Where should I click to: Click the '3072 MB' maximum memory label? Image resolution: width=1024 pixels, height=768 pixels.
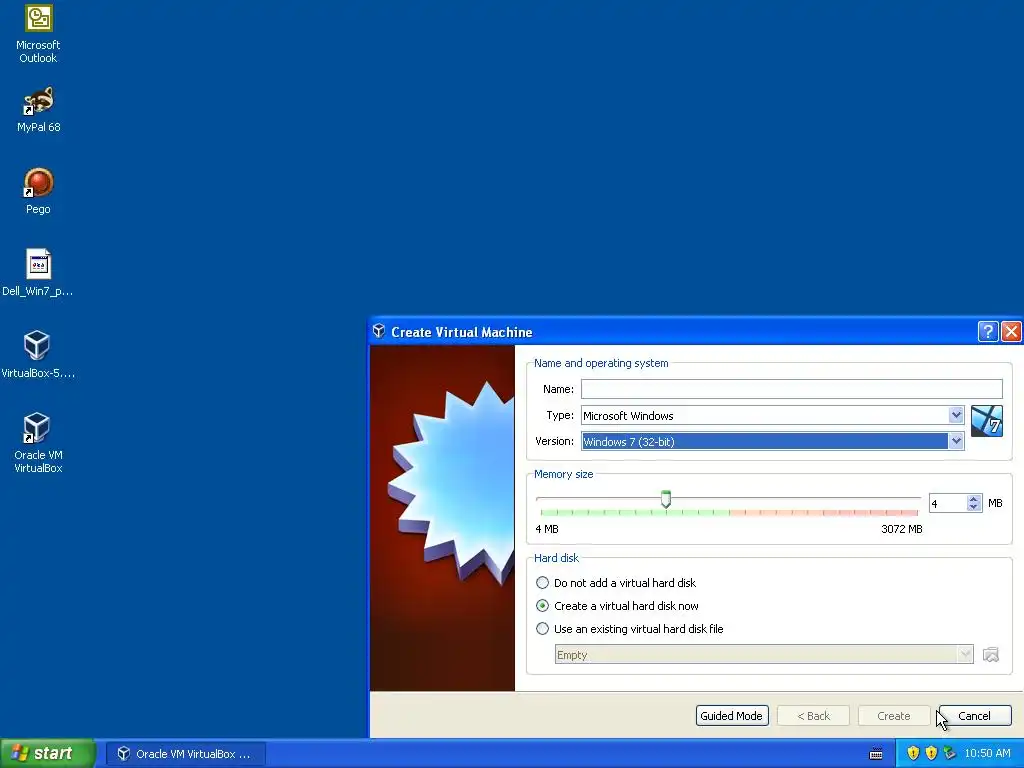[901, 529]
